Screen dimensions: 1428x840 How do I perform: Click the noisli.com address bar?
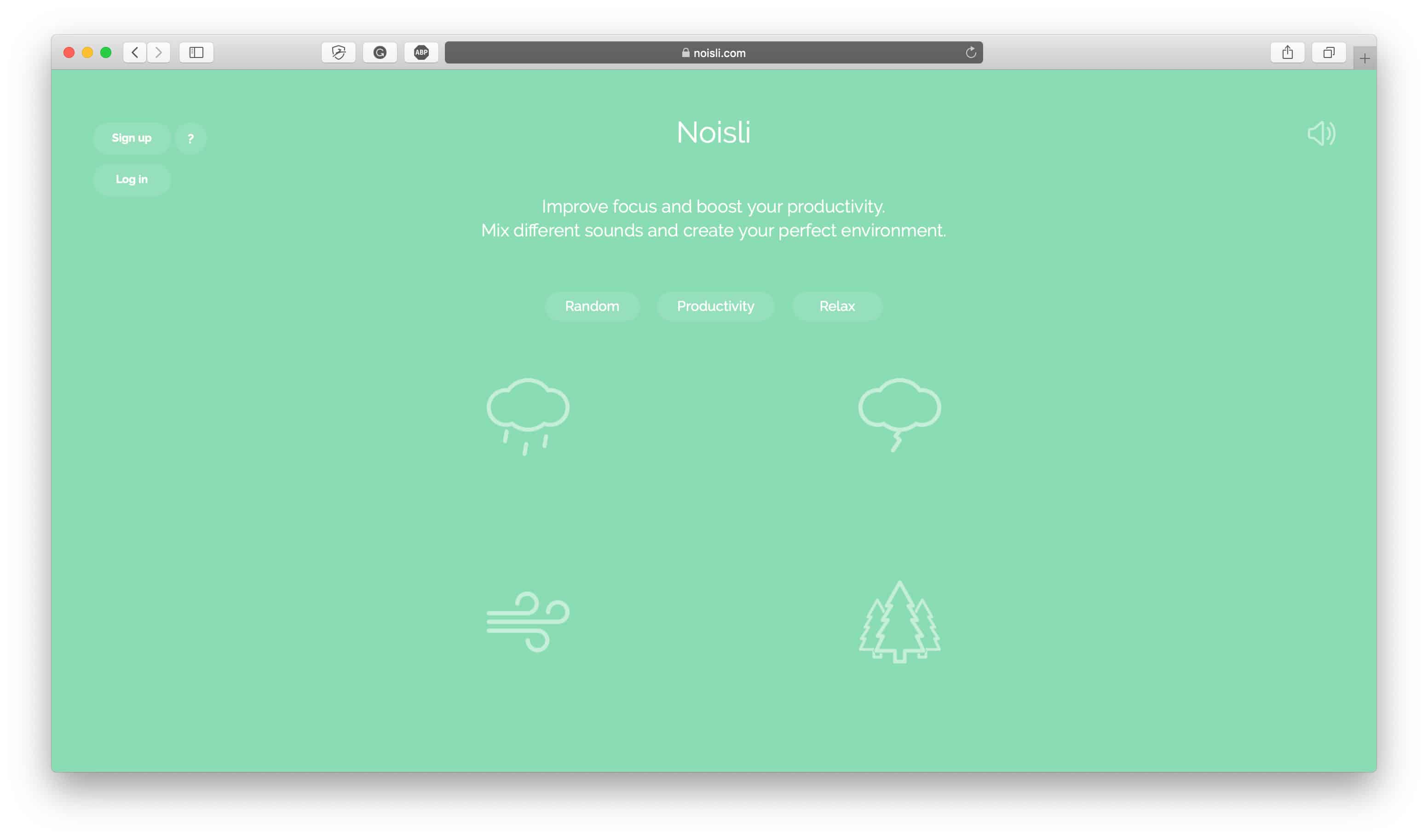(714, 53)
